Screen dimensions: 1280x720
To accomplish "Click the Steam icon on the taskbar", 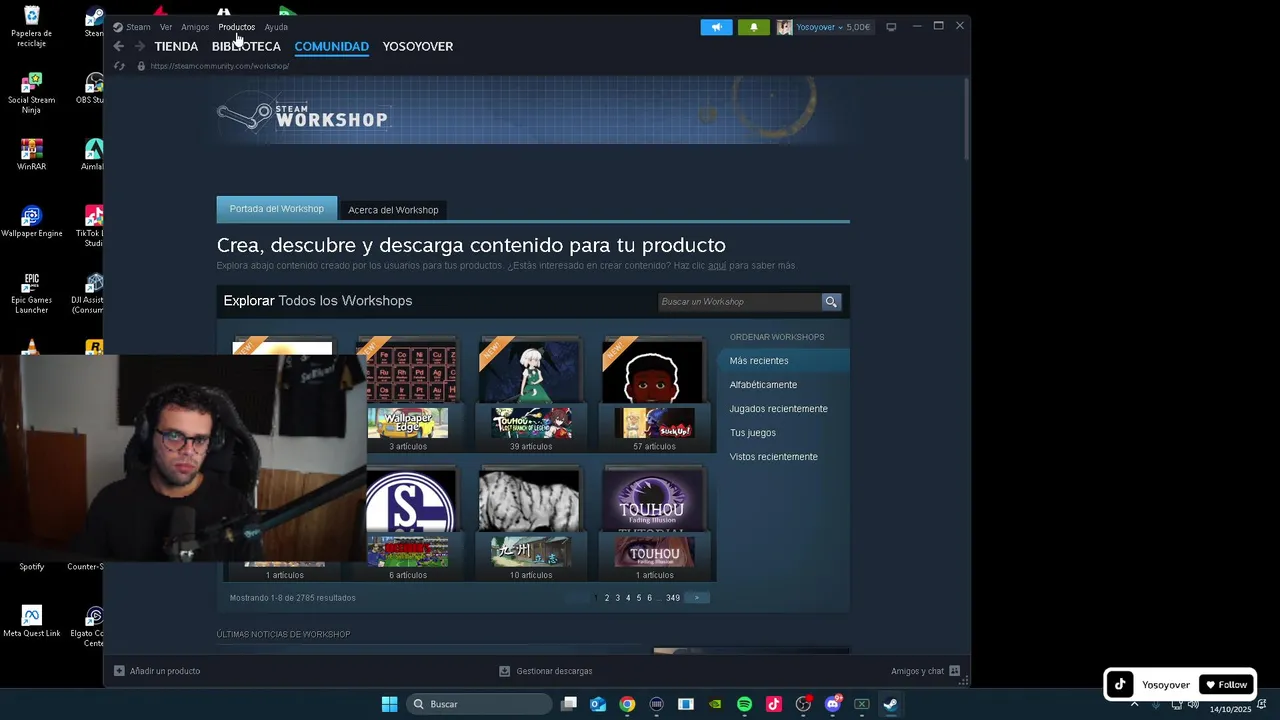I will coord(890,704).
